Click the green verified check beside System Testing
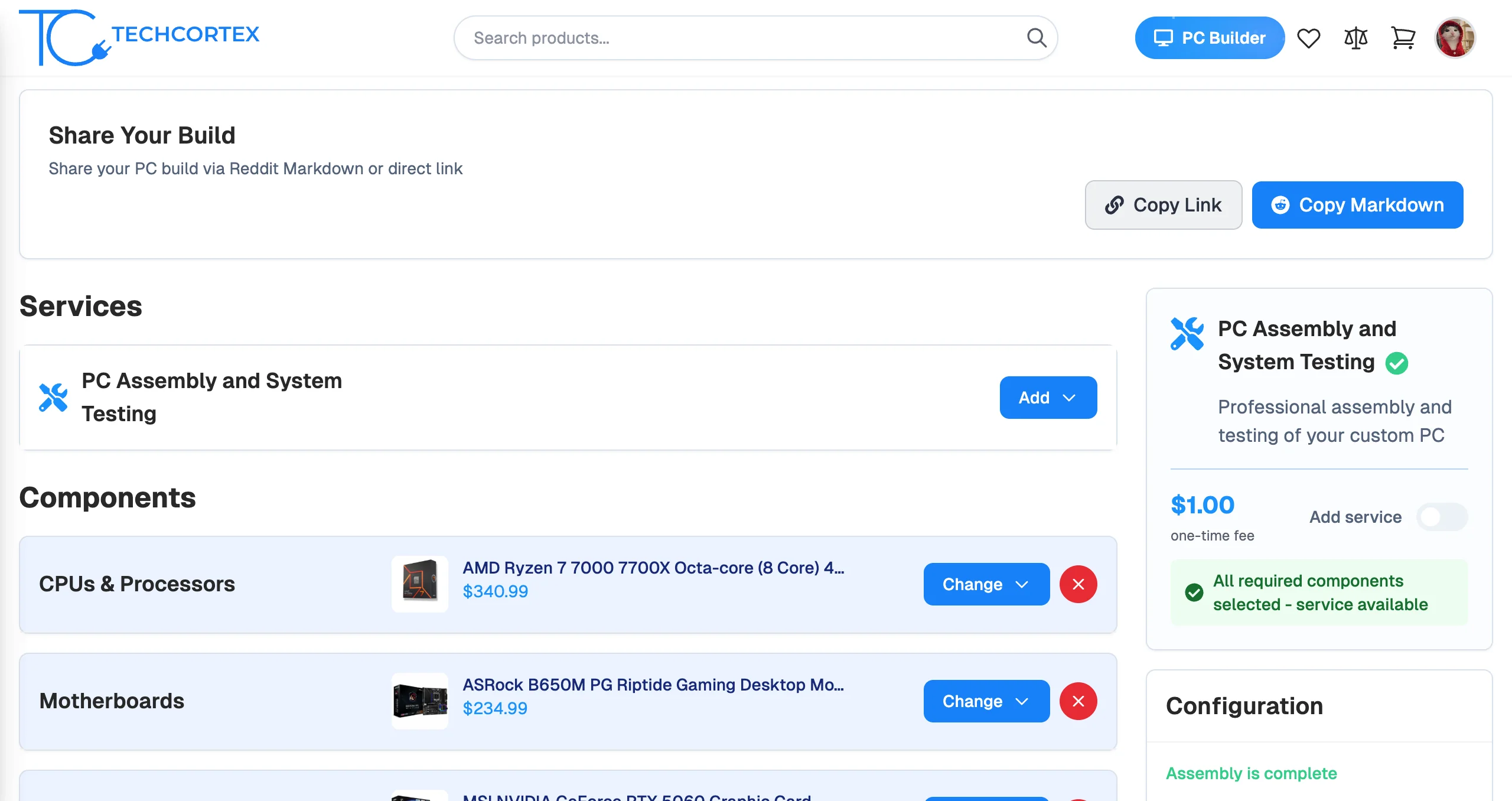Image resolution: width=1512 pixels, height=801 pixels. coord(1397,363)
